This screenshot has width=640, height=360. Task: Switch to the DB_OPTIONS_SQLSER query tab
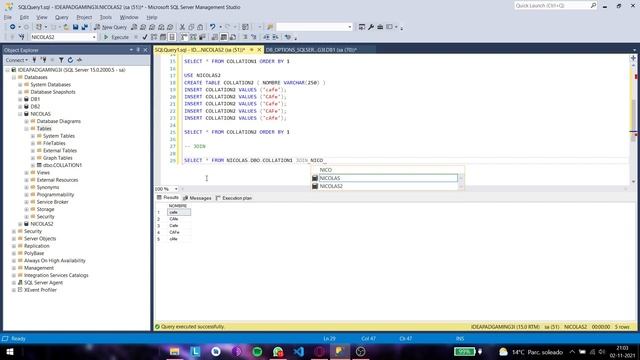311,50
